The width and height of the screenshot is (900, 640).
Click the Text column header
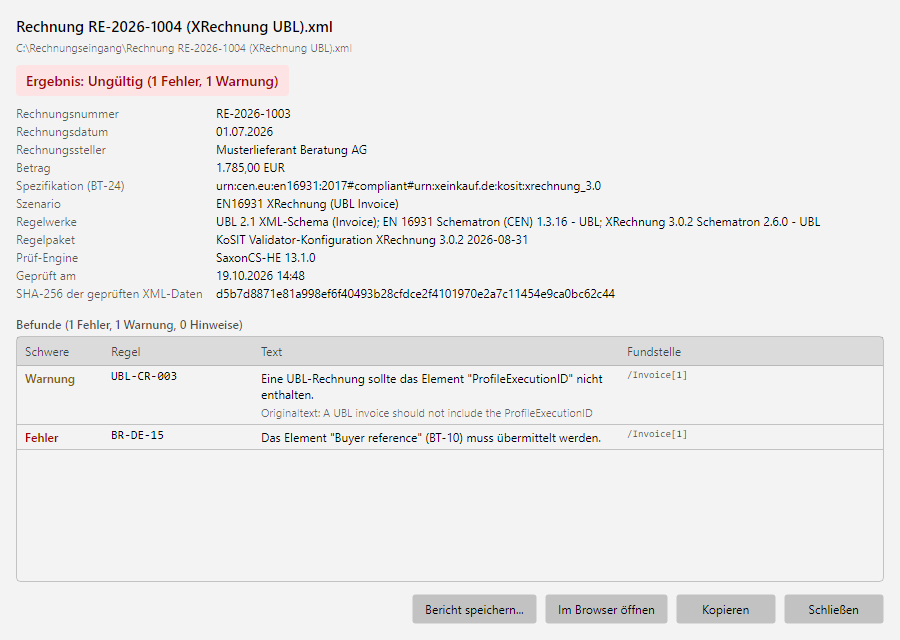(271, 352)
